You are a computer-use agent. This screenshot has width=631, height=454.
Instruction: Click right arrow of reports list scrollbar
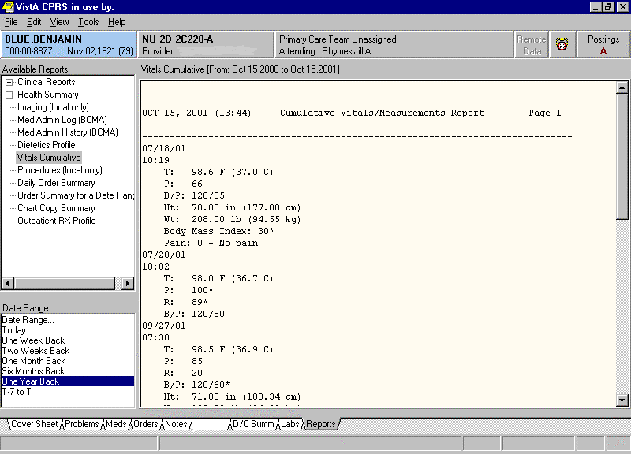127,283
